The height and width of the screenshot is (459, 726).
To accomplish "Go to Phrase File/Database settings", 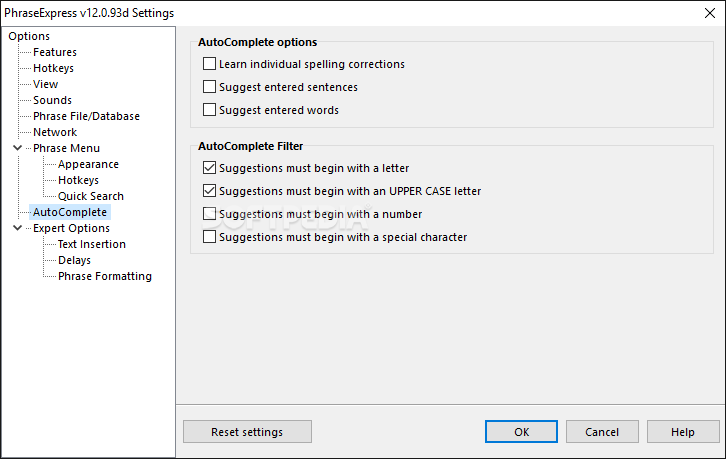I will point(86,116).
